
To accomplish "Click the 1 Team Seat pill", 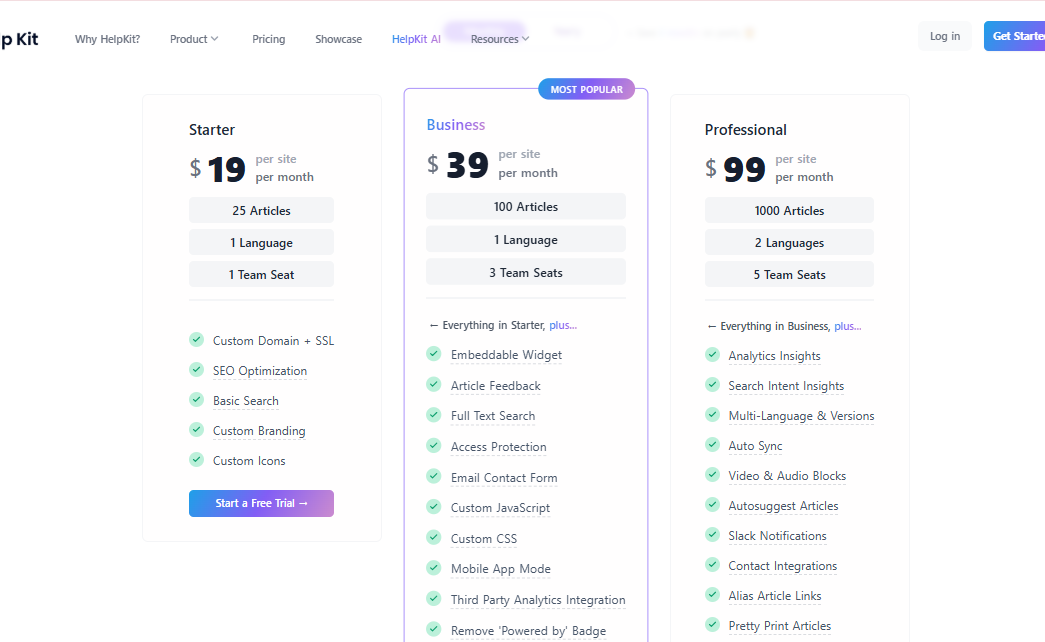I will click(261, 275).
